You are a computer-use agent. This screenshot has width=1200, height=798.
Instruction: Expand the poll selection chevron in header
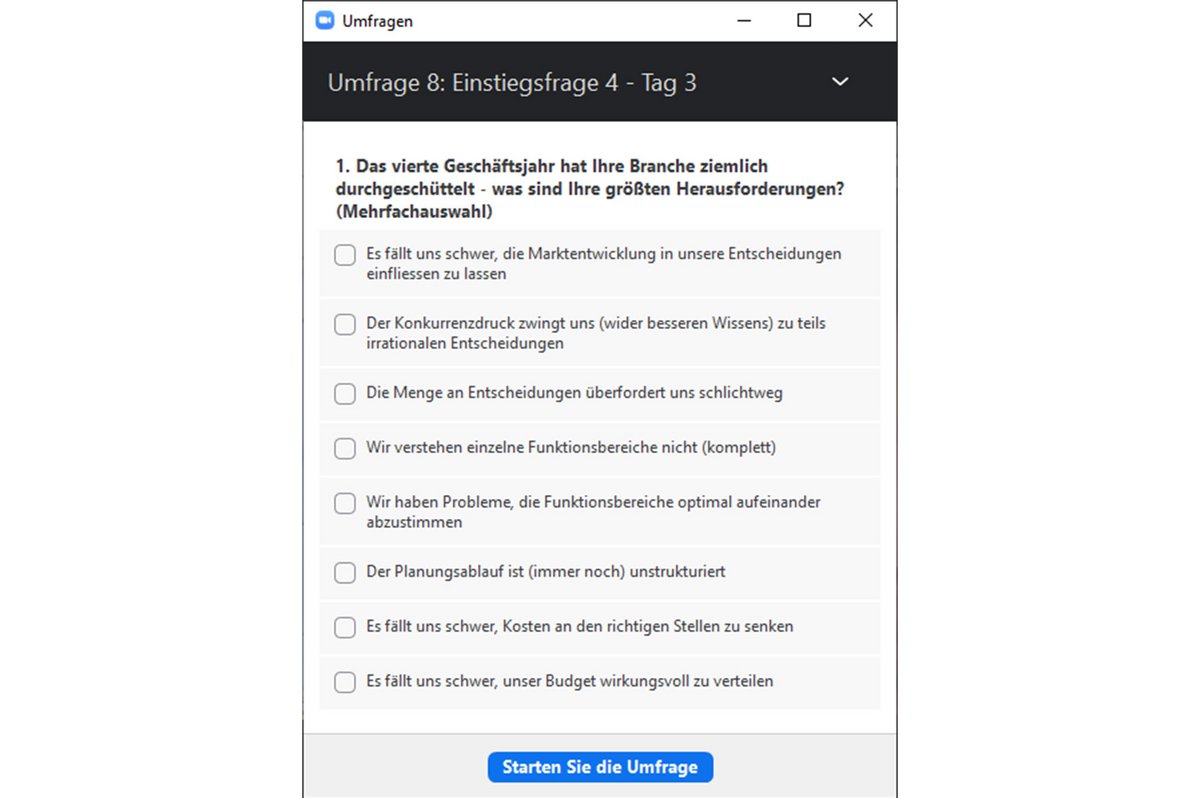pos(840,82)
